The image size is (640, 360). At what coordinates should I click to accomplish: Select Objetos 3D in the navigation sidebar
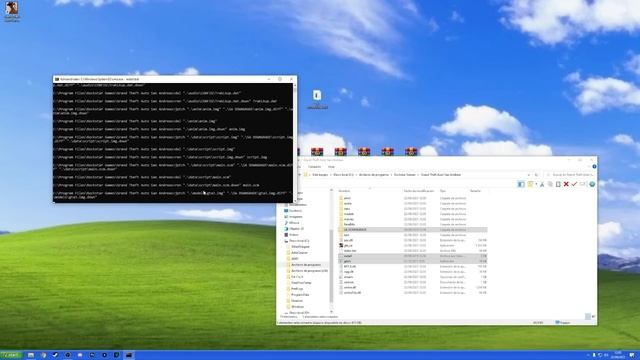click(296, 229)
